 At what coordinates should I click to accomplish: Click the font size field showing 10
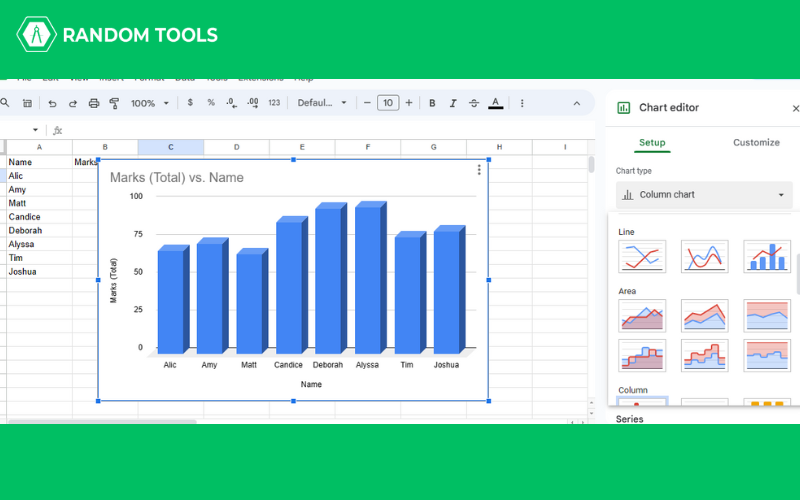coord(388,103)
